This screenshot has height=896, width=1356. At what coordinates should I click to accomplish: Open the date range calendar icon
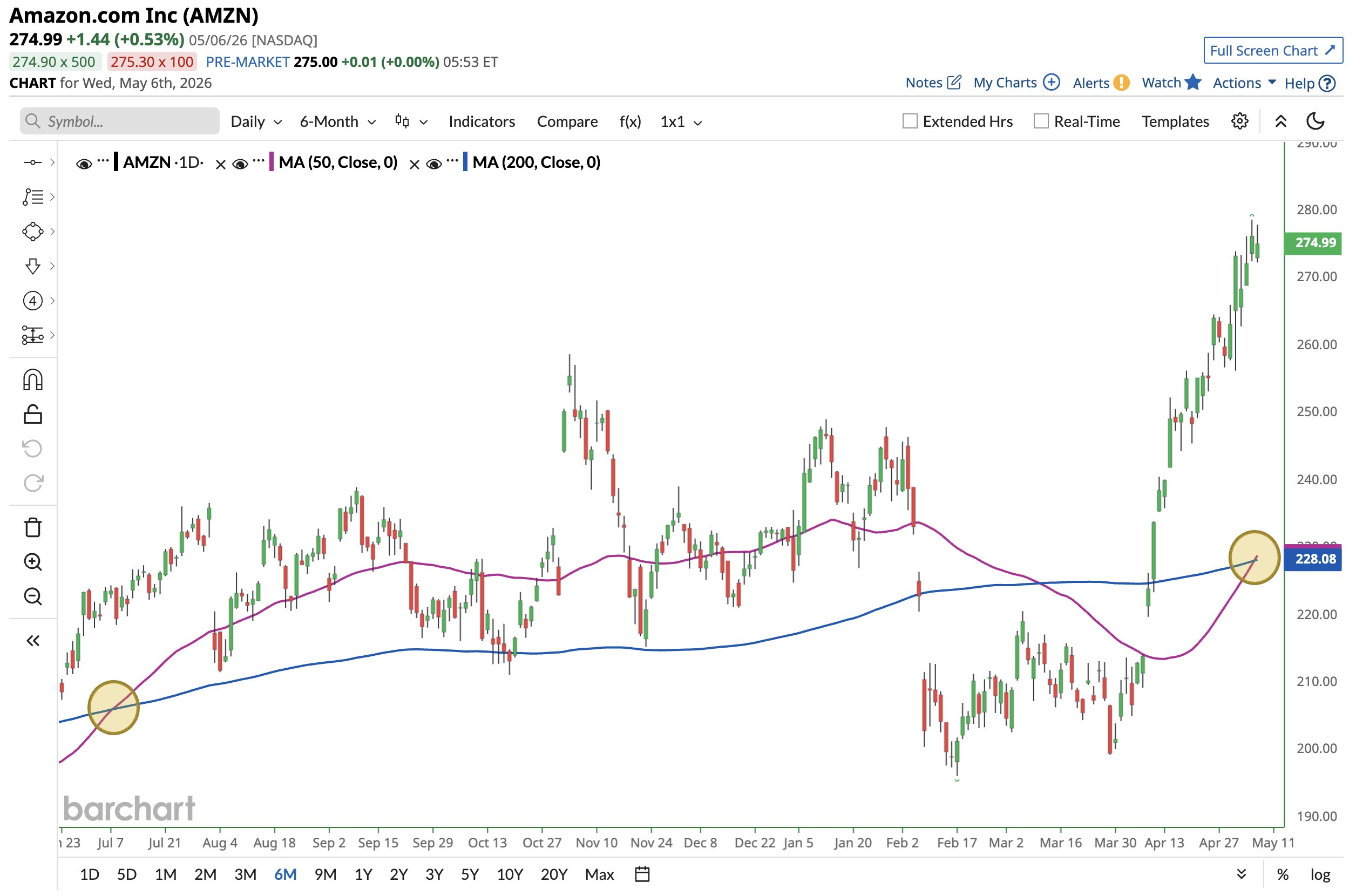[642, 874]
